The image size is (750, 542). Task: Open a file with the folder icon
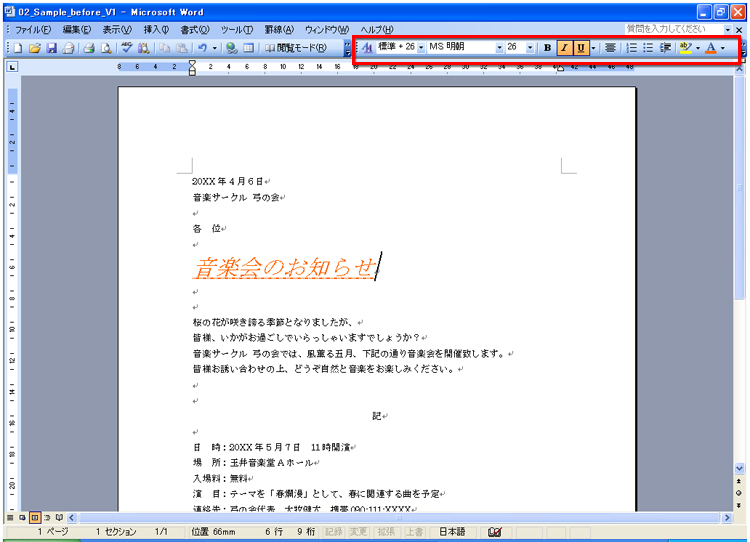coord(34,48)
